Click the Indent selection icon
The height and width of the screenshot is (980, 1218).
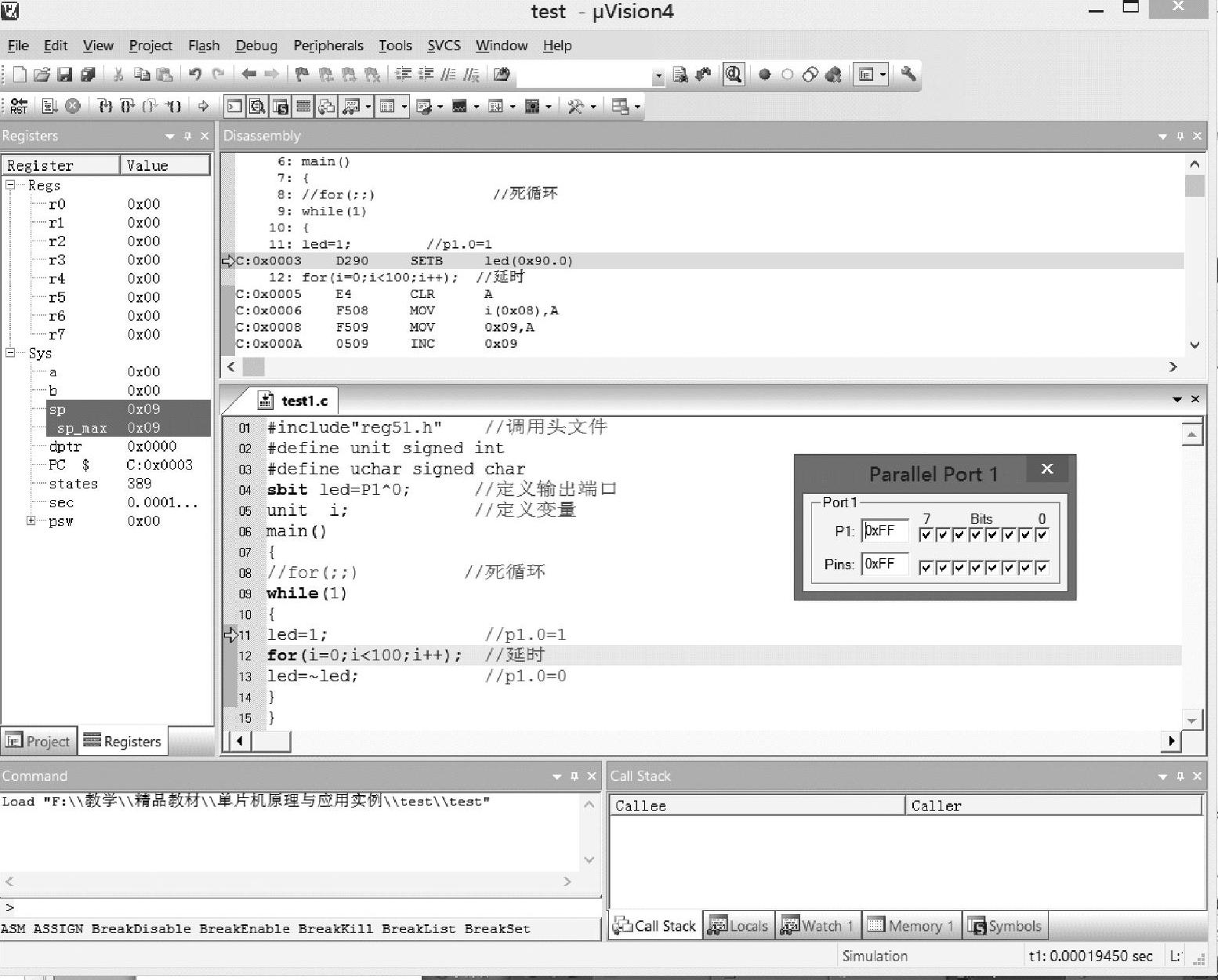coord(403,74)
